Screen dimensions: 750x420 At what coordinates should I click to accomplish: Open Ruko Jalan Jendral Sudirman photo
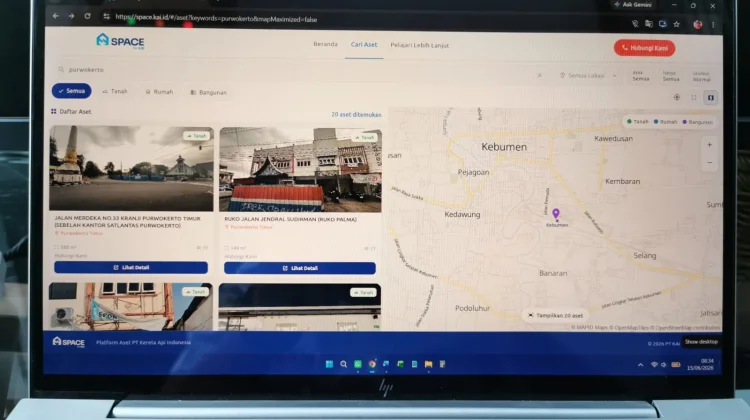[300, 169]
